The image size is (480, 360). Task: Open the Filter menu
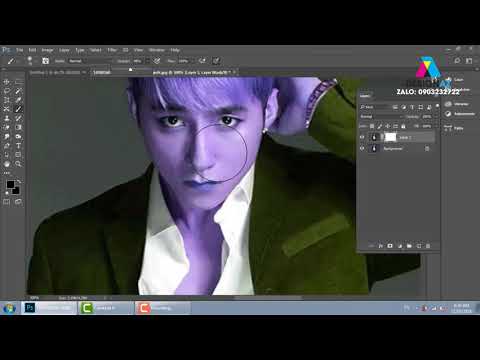point(112,50)
